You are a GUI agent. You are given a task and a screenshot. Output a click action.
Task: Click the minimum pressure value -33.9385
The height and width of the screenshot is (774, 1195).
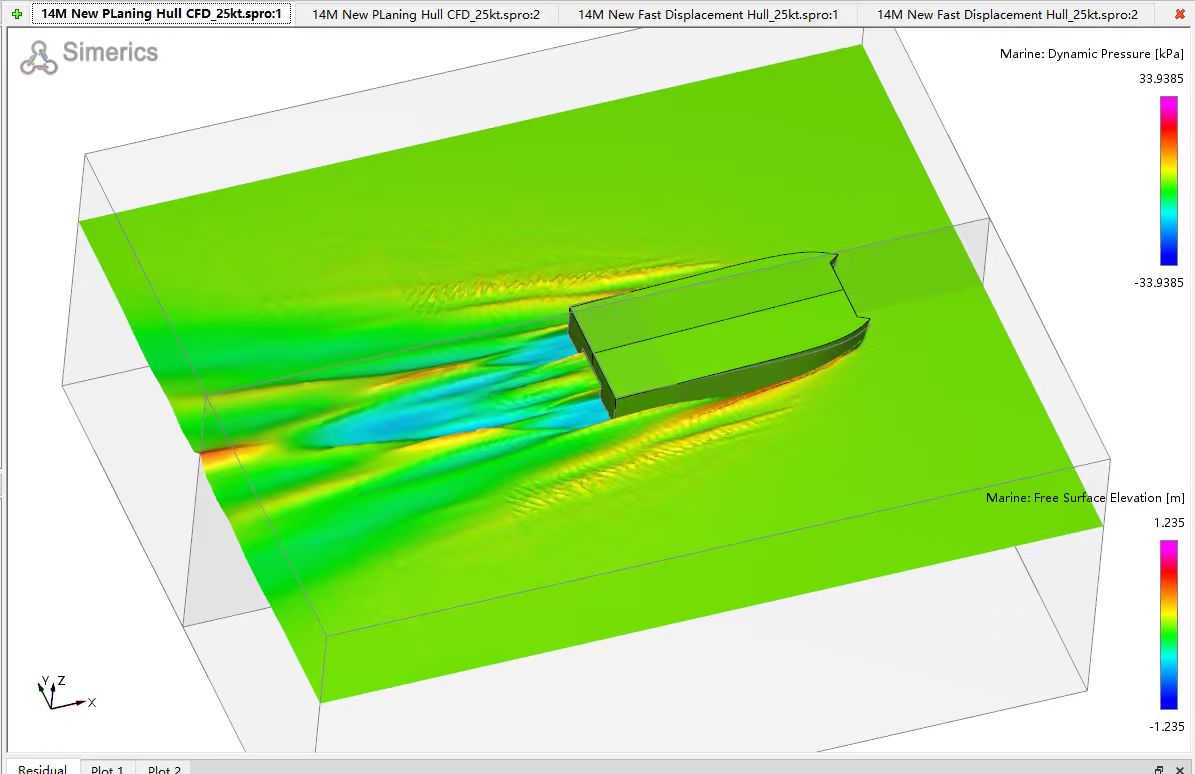1158,283
